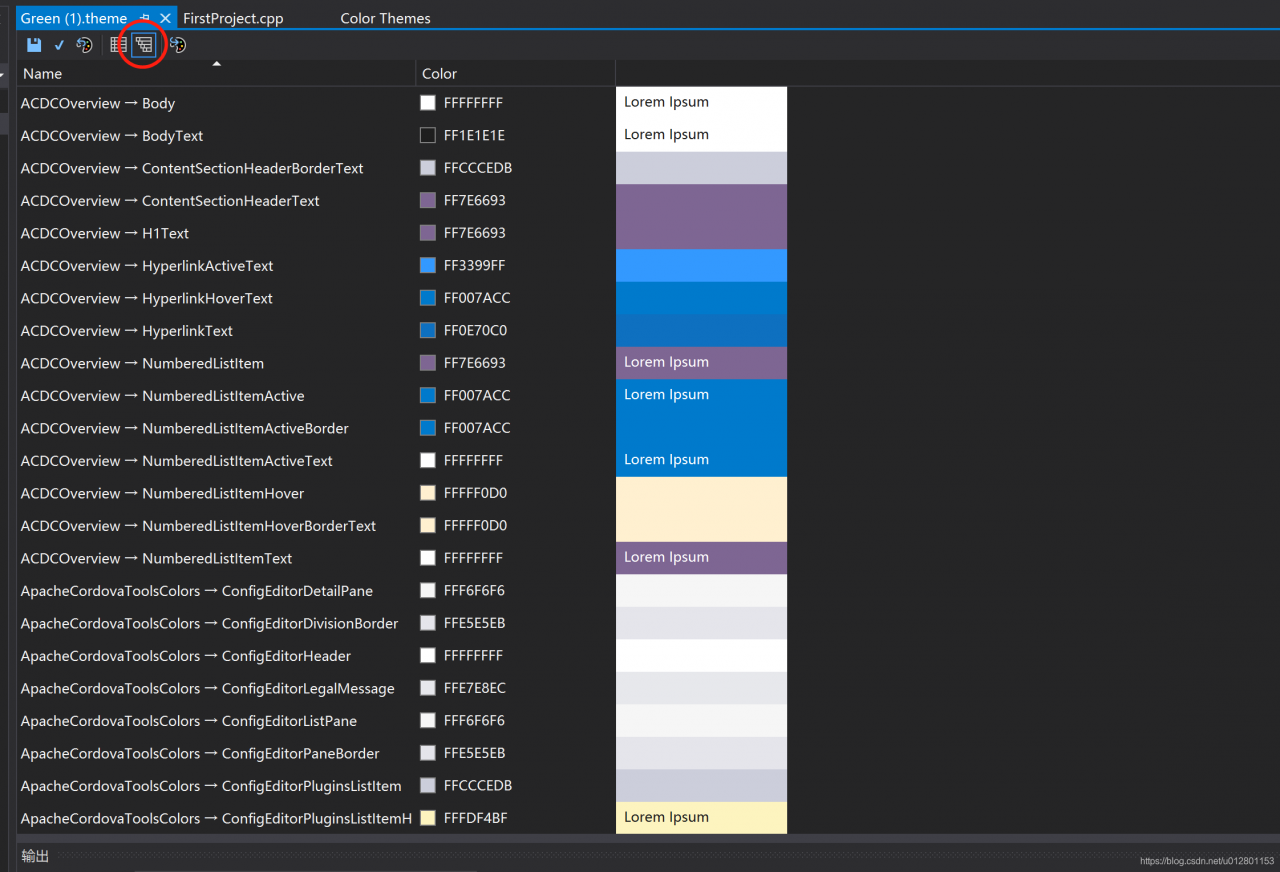Click the palette icon at toolbar's end
Image resolution: width=1280 pixels, height=872 pixels.
(x=178, y=45)
